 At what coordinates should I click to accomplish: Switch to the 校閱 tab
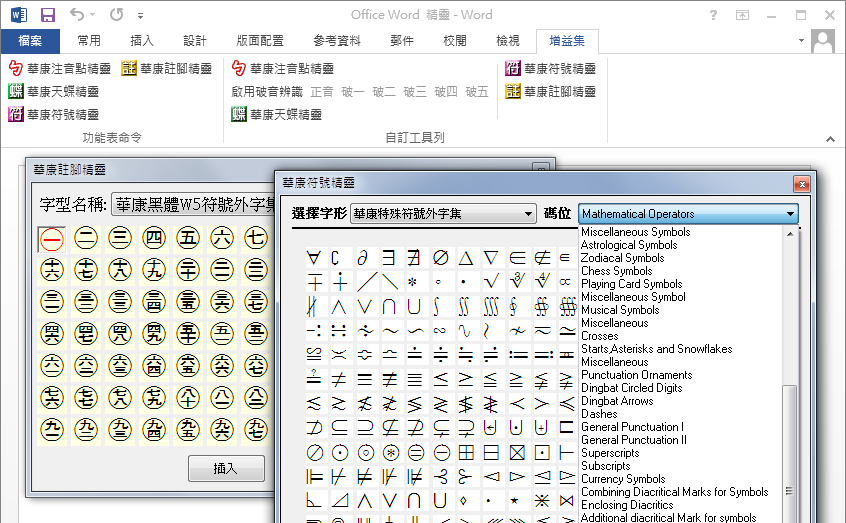[x=455, y=41]
